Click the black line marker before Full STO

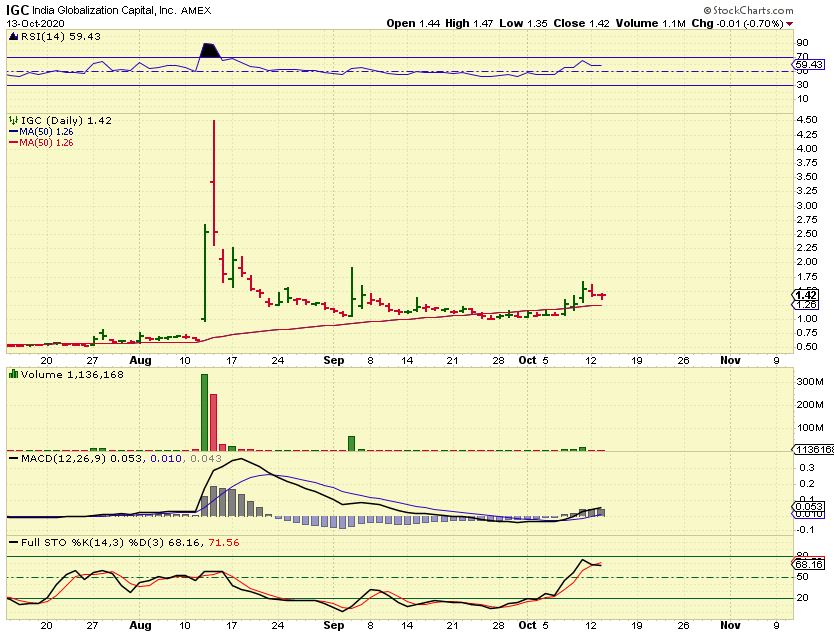click(14, 542)
